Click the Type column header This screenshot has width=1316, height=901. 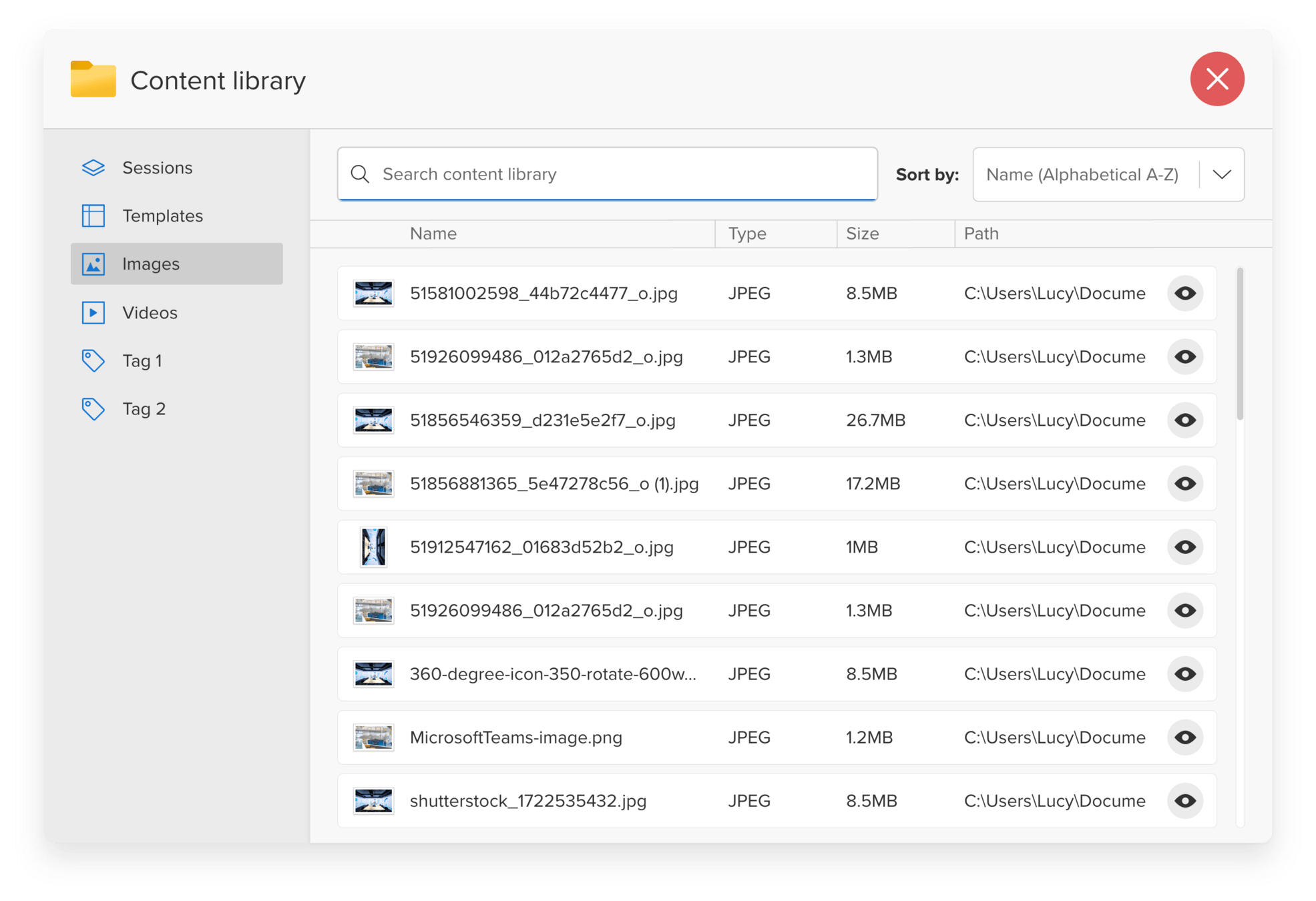click(746, 234)
